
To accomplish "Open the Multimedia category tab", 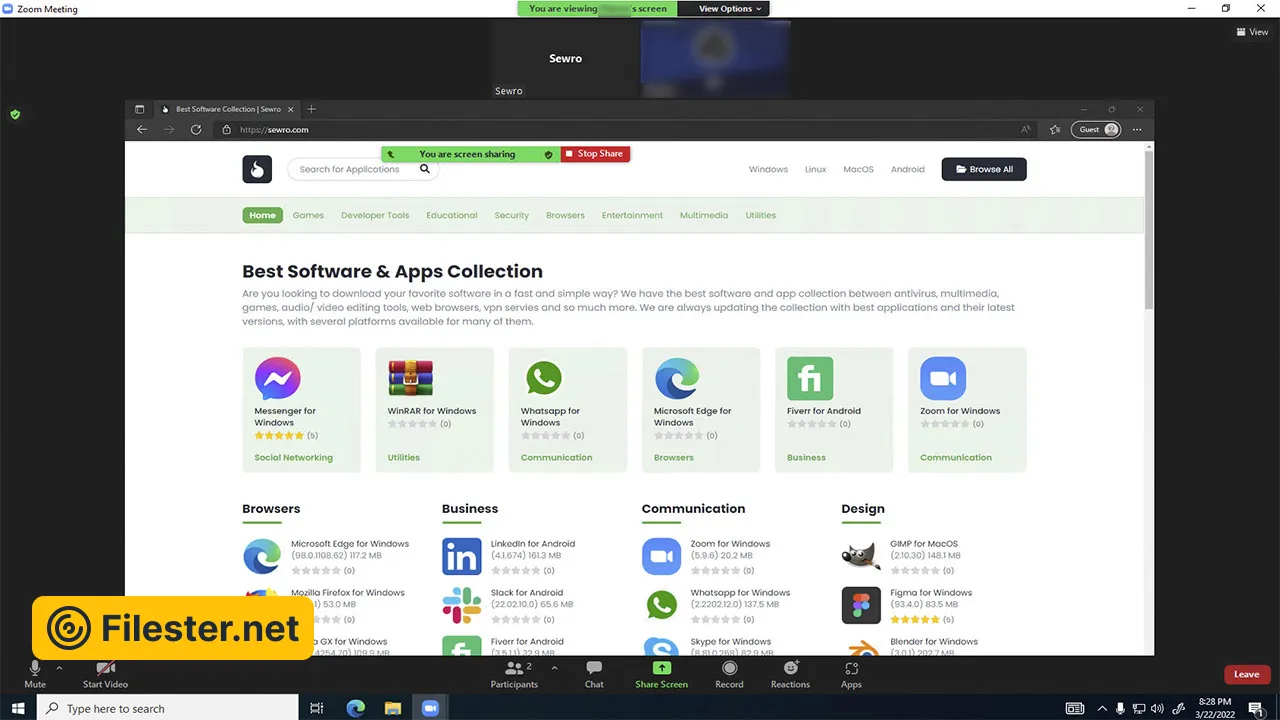I will click(x=704, y=215).
